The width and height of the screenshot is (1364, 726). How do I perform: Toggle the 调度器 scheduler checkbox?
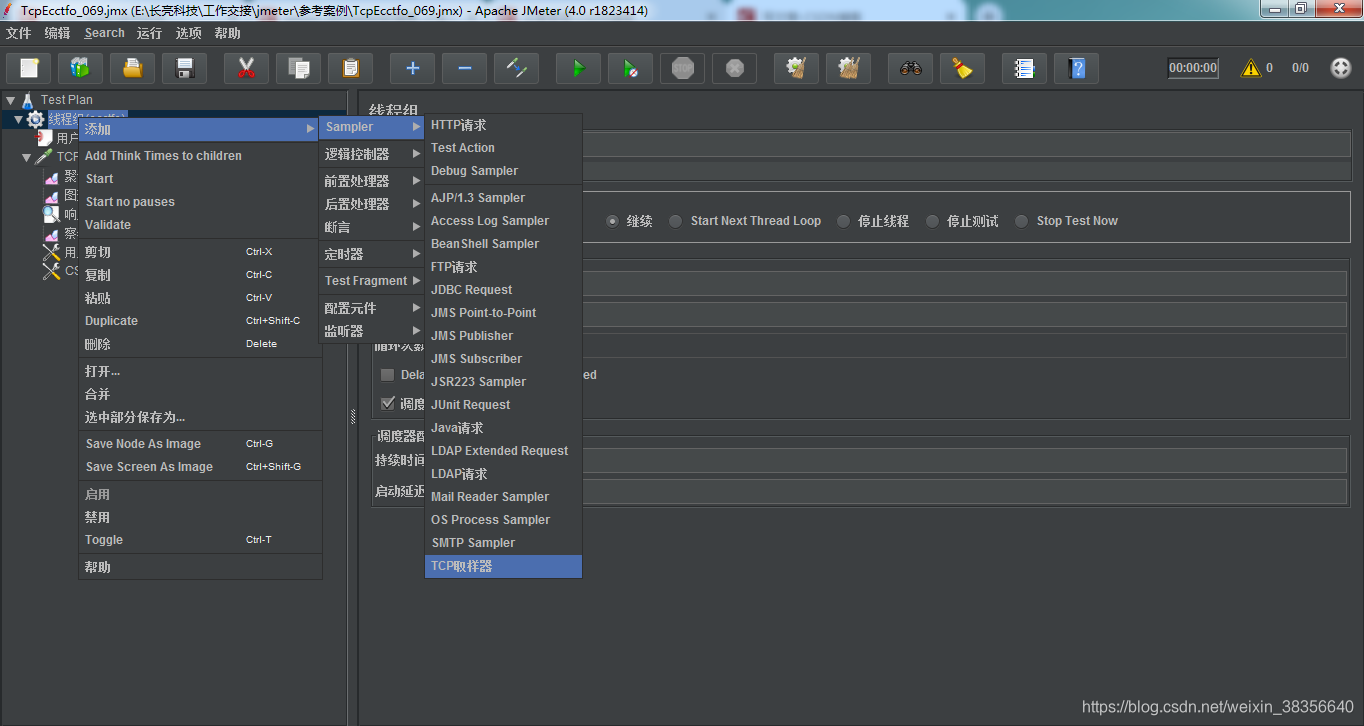click(x=388, y=404)
